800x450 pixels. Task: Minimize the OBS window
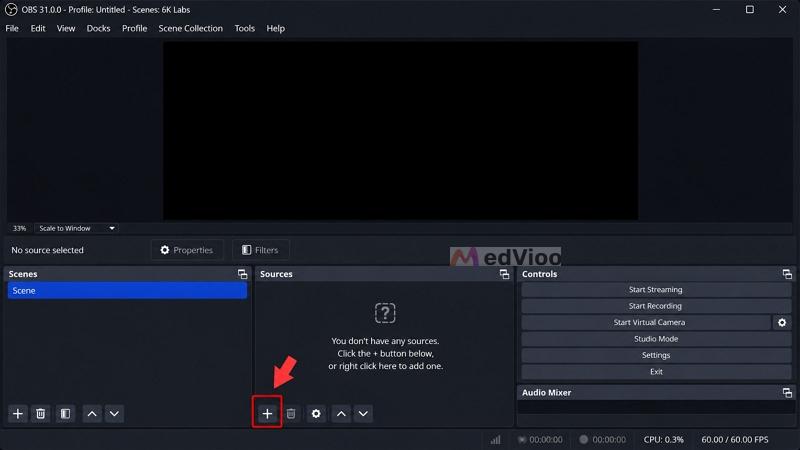tap(716, 10)
